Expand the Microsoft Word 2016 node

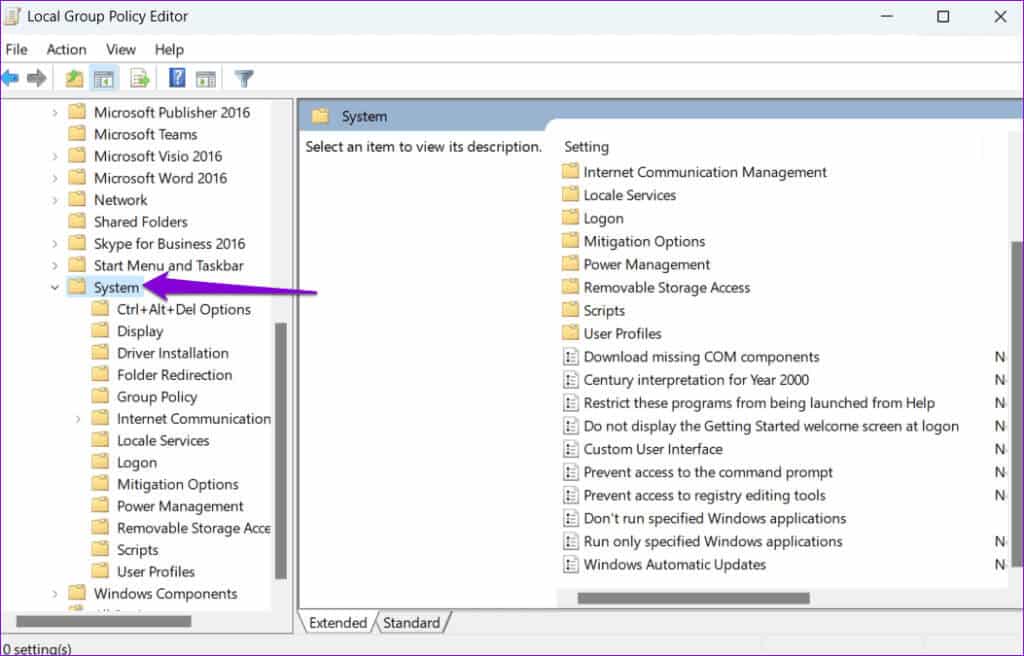click(x=55, y=178)
